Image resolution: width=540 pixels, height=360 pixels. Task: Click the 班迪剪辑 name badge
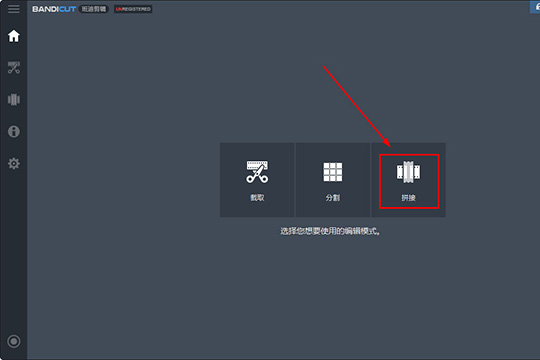pyautogui.click(x=94, y=9)
